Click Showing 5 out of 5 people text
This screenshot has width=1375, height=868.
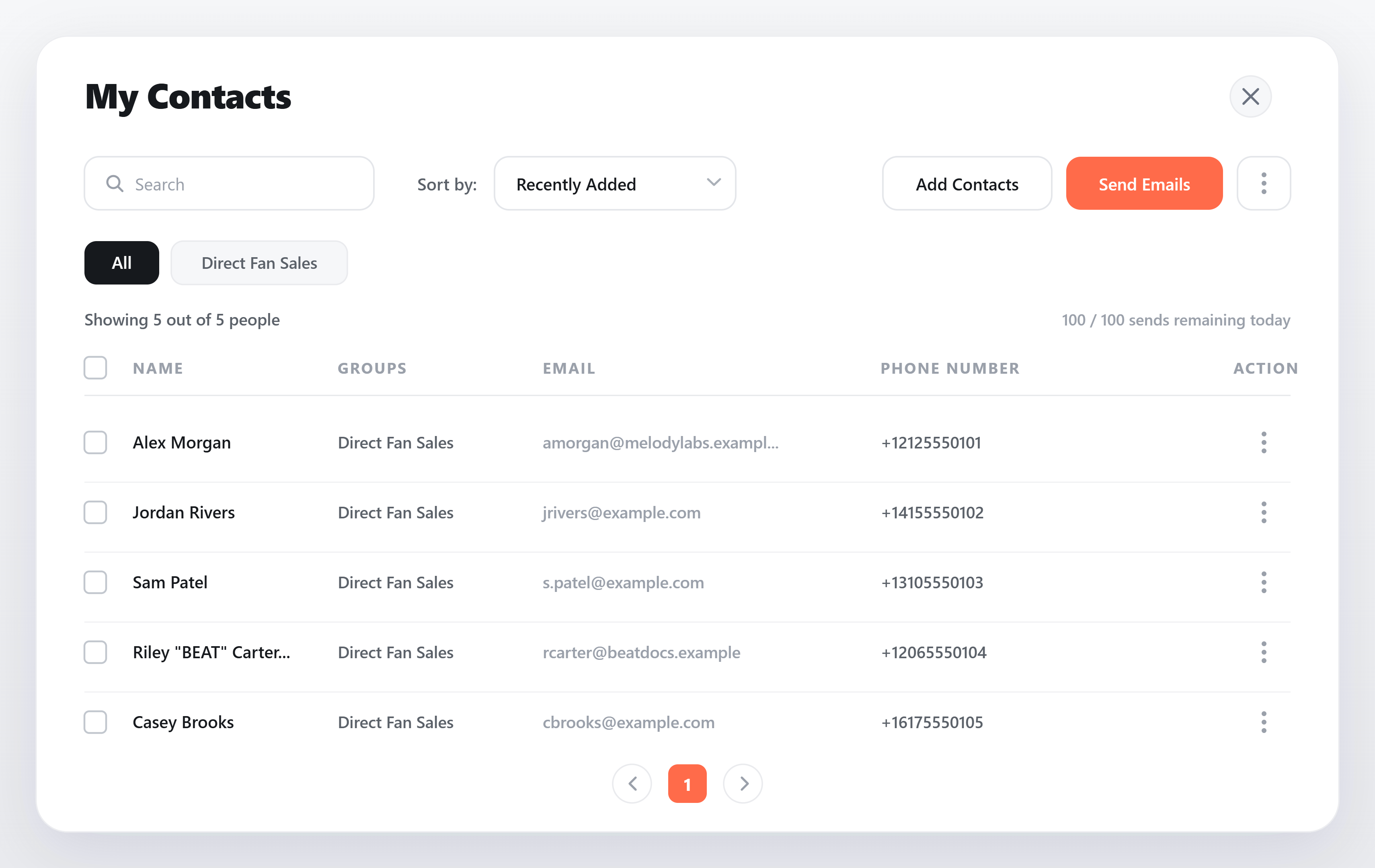click(182, 320)
